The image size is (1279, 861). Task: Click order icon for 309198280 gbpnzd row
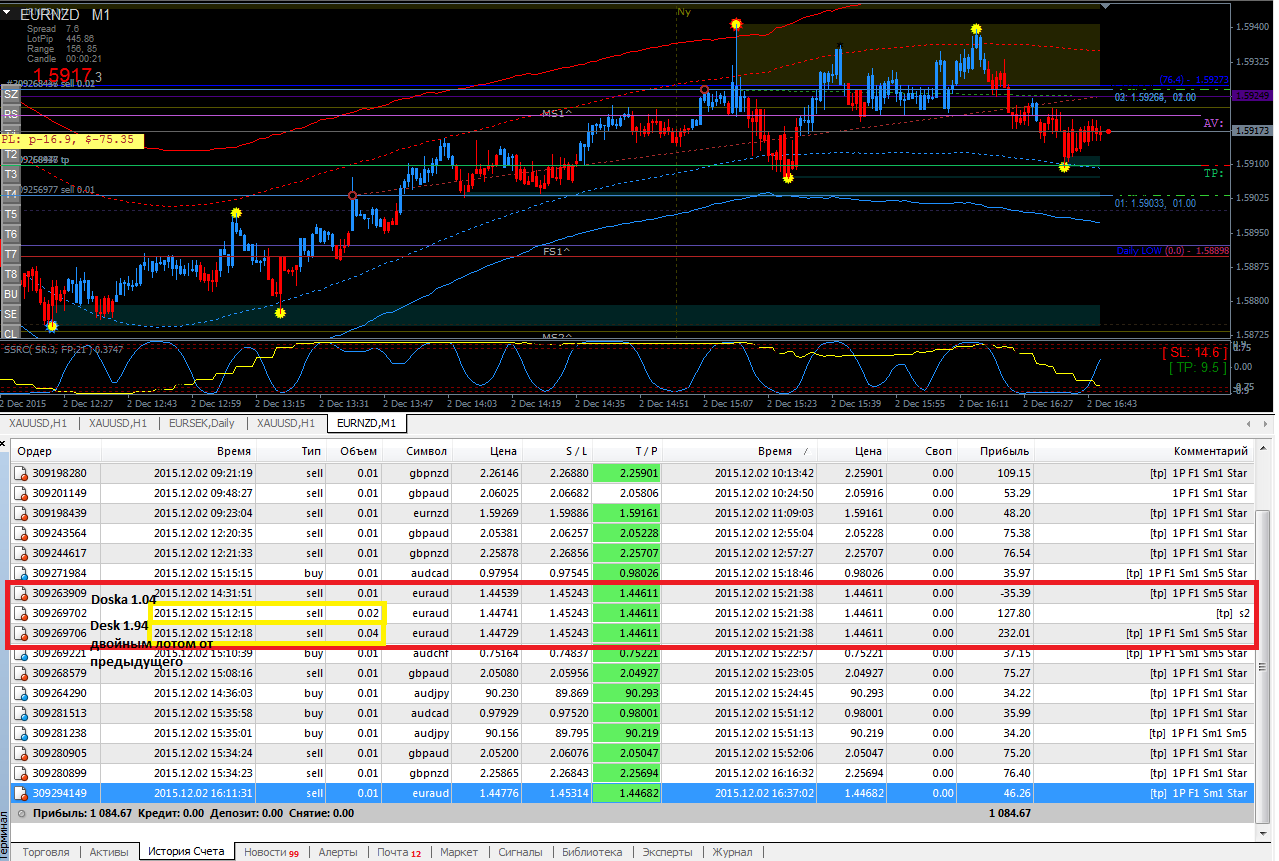[x=21, y=473]
